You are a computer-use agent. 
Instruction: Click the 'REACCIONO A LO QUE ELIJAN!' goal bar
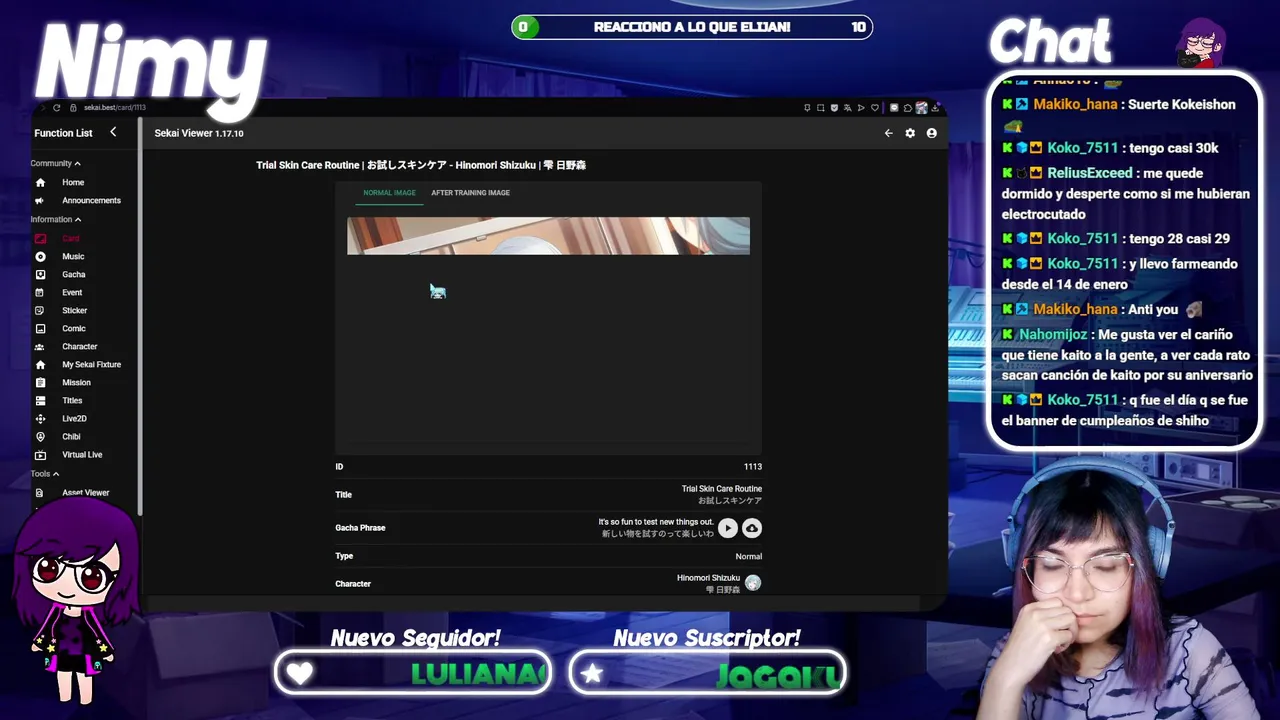click(692, 27)
